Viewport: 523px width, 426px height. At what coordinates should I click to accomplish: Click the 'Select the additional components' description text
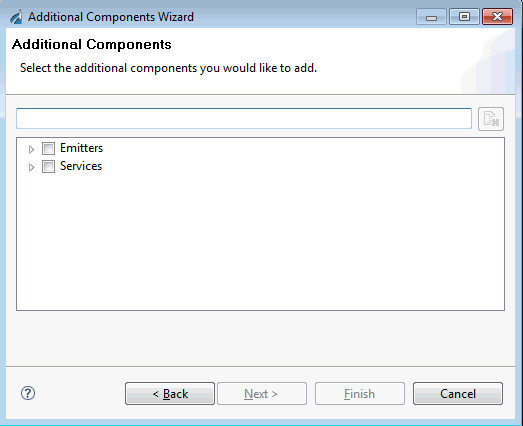[x=168, y=68]
